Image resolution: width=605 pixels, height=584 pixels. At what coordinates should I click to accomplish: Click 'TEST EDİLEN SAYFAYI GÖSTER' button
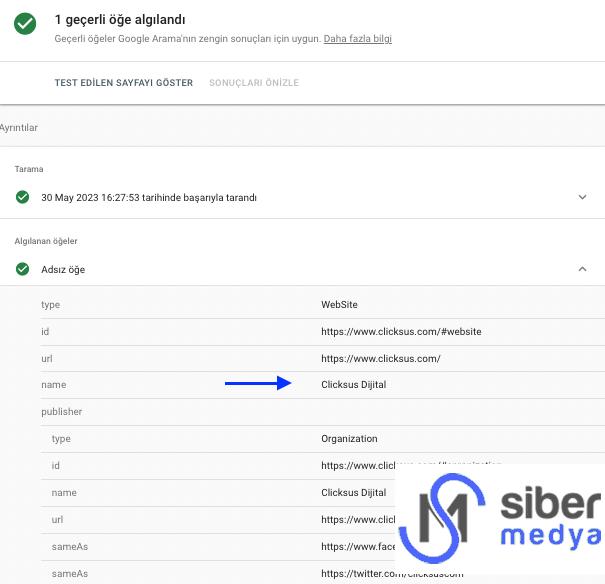click(x=123, y=83)
